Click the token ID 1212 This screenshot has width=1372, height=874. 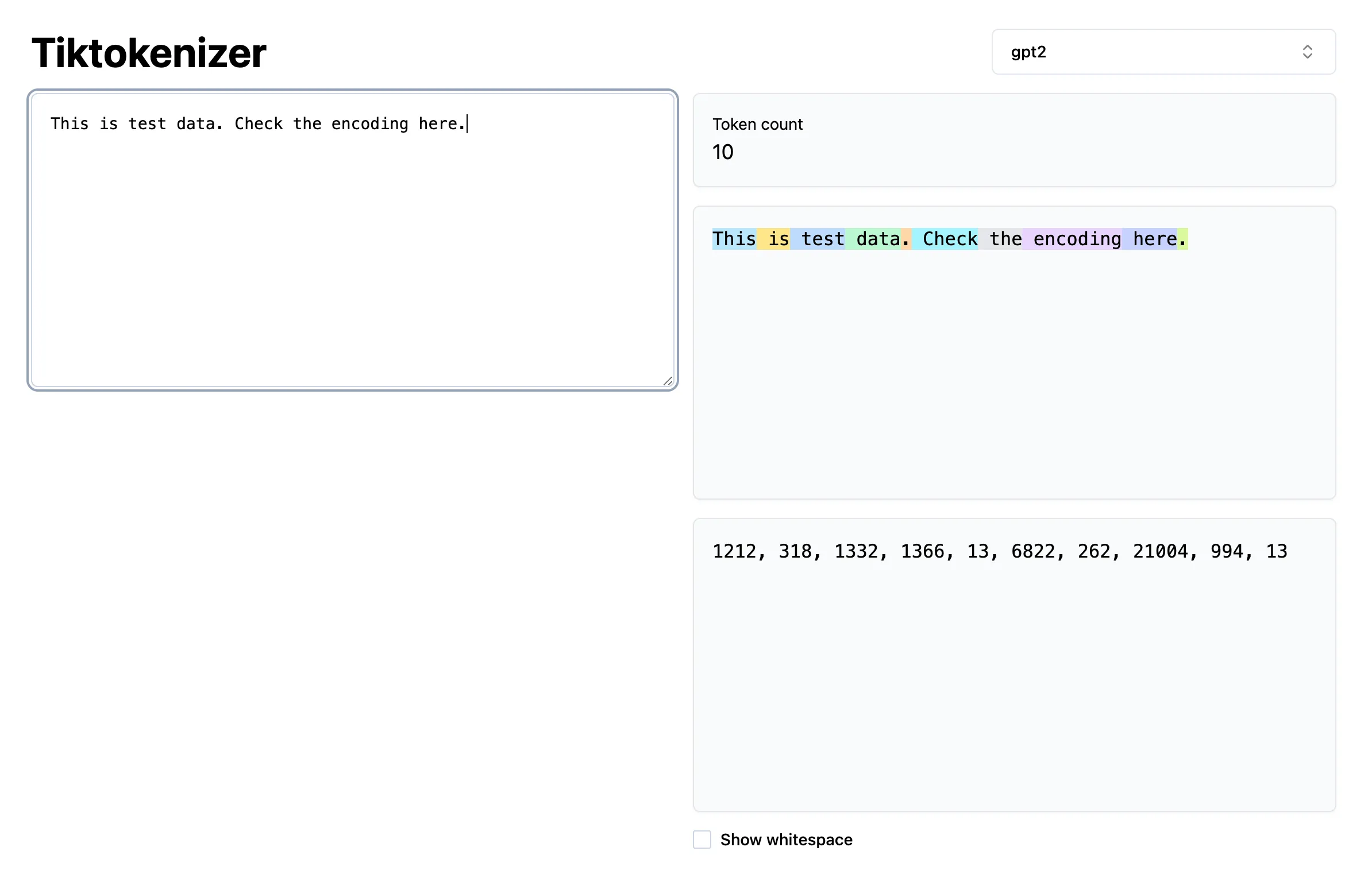(x=734, y=551)
